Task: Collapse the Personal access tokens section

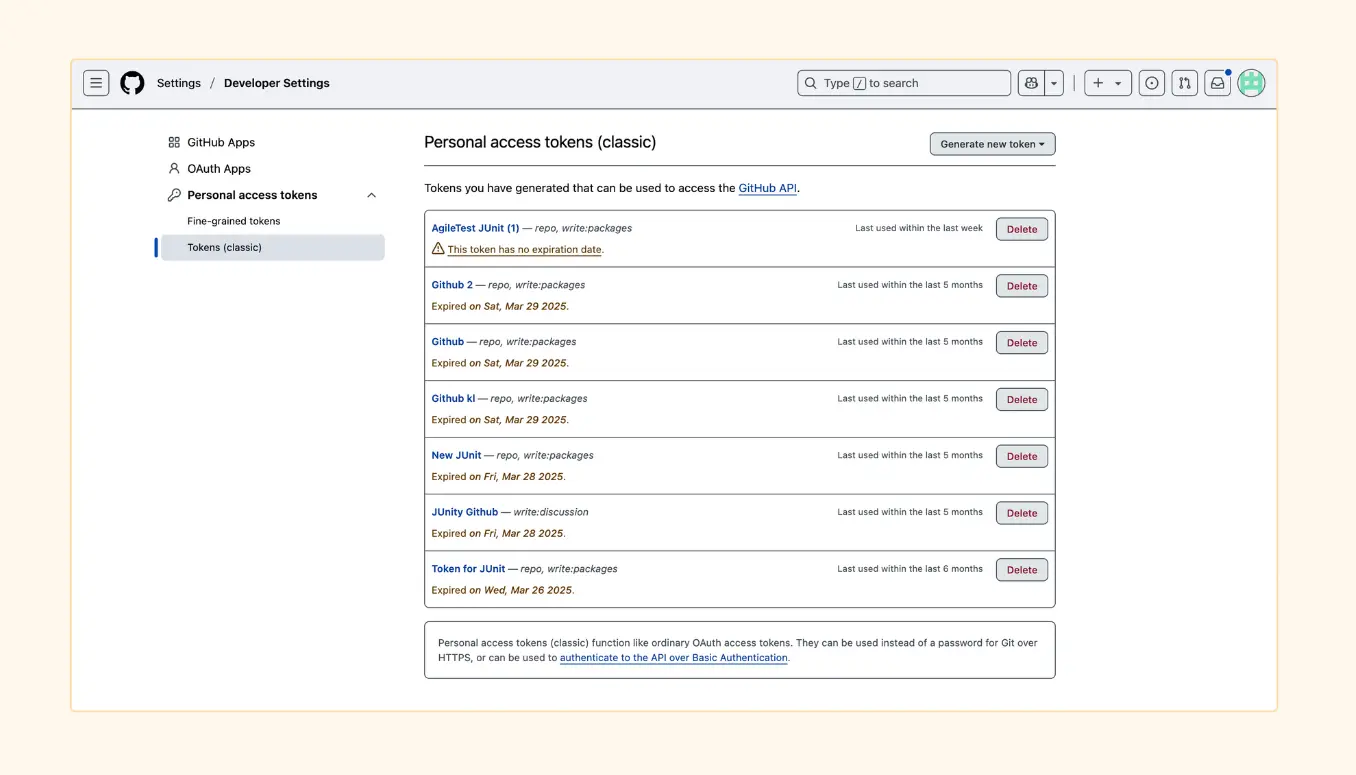Action: click(372, 195)
